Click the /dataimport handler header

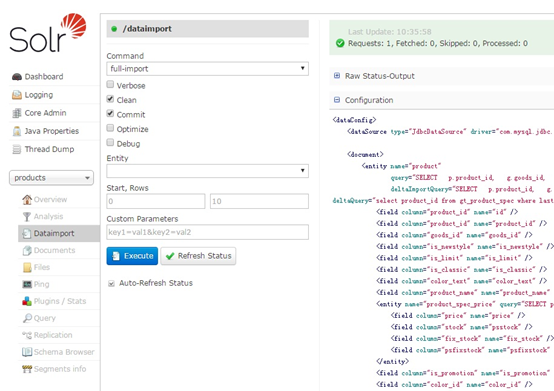pyautogui.click(x=207, y=29)
